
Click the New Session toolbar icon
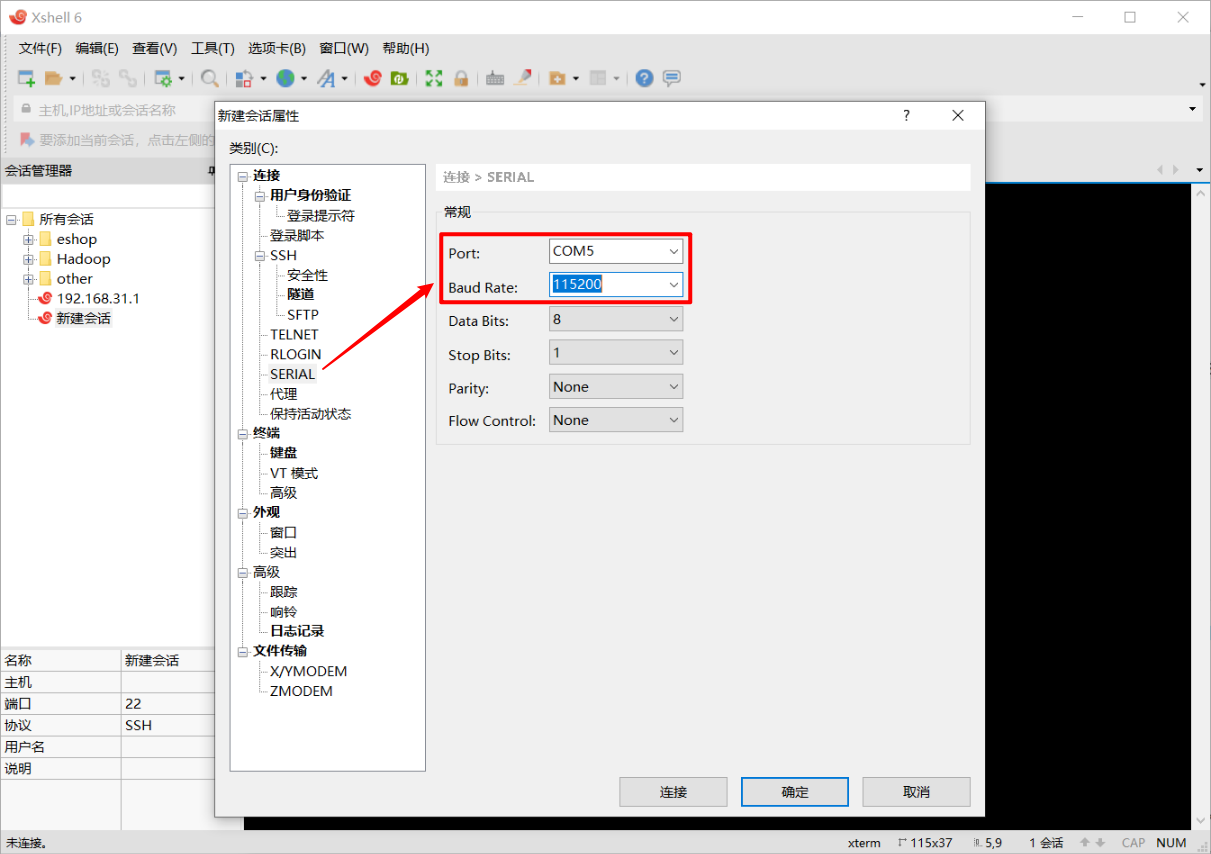point(27,78)
